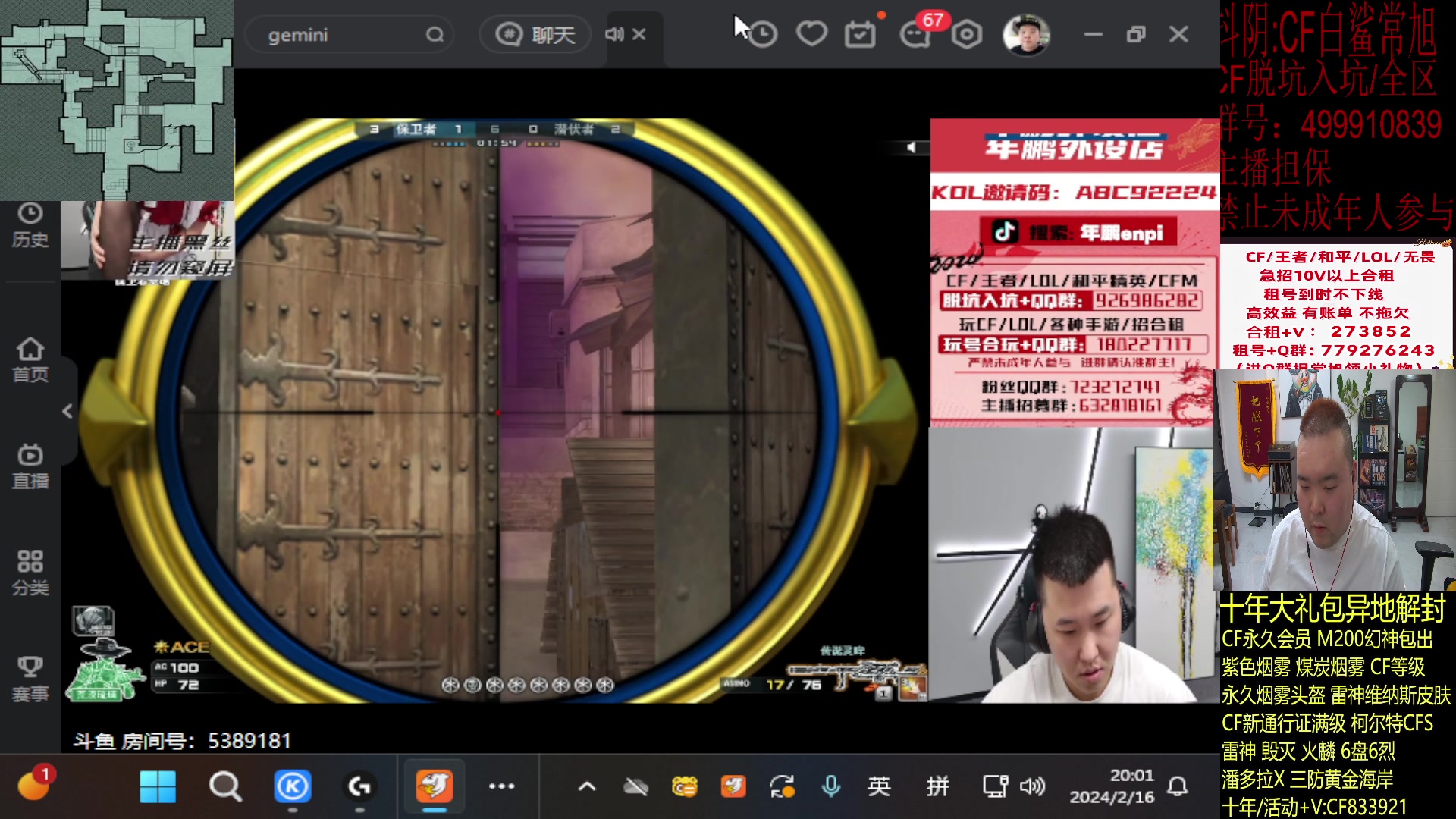Mute the playing tab's speaker icon
Image resolution: width=1456 pixels, height=819 pixels.
(x=613, y=34)
